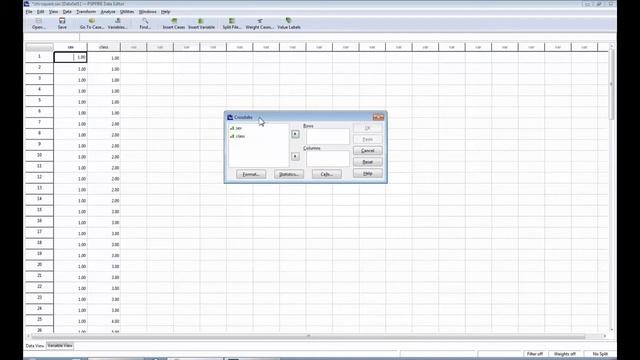
Task: Open the Transform menu
Action: click(86, 12)
